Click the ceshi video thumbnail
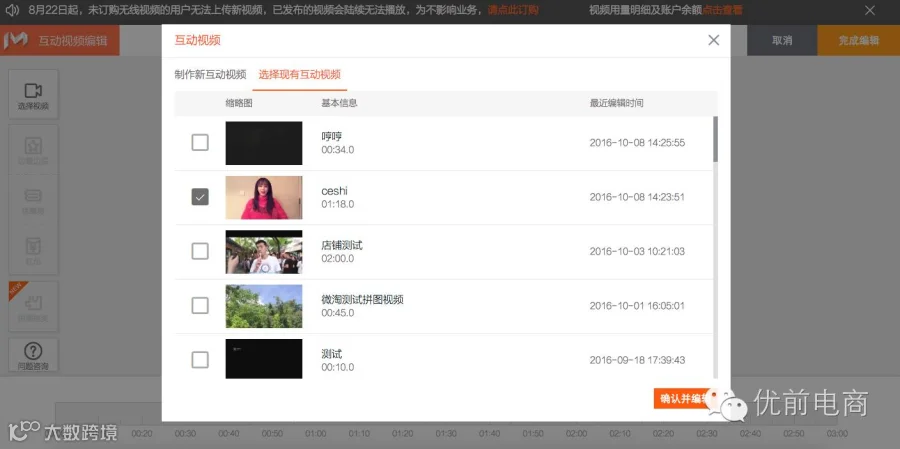900x449 pixels. [263, 198]
